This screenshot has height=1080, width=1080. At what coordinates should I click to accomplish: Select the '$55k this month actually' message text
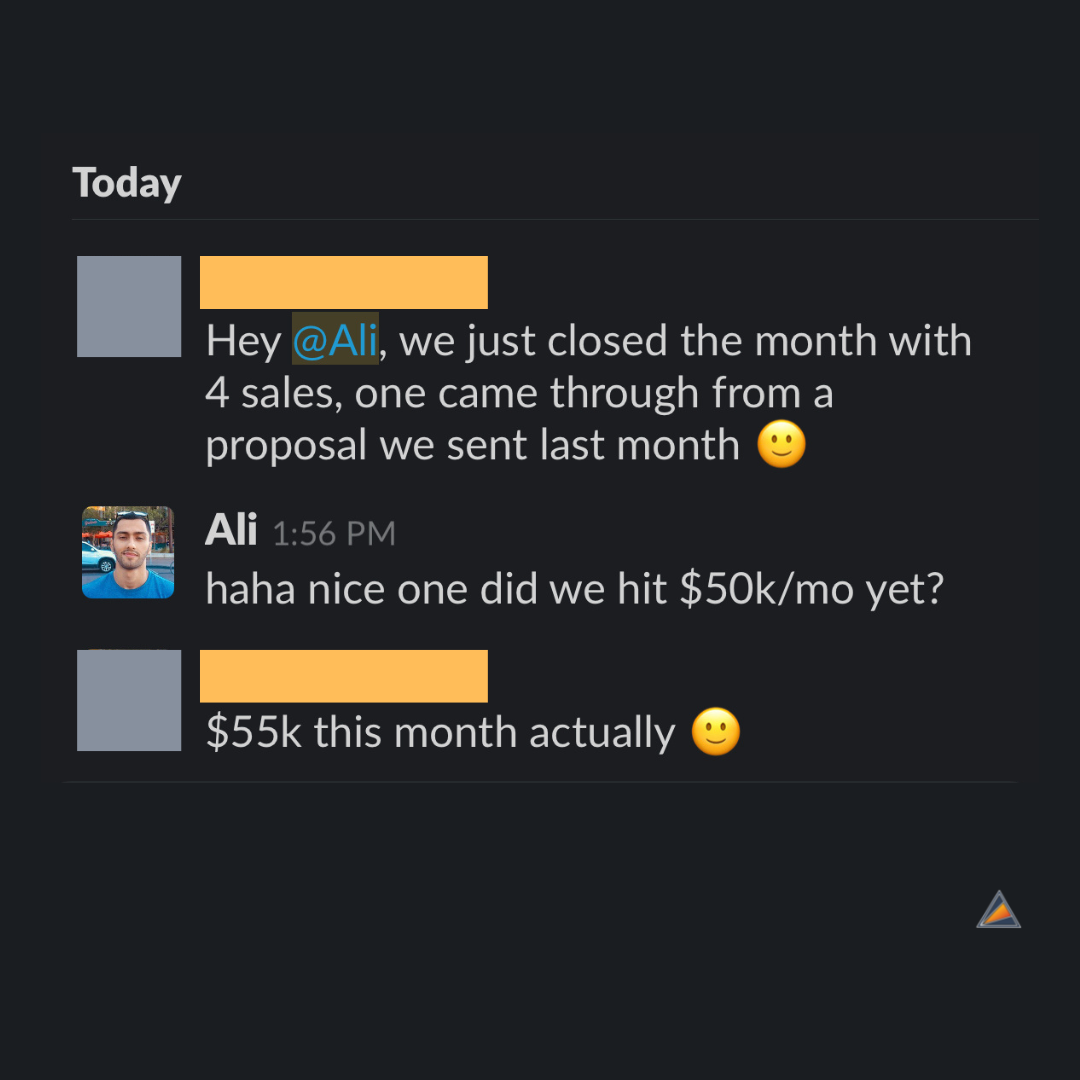(x=440, y=733)
